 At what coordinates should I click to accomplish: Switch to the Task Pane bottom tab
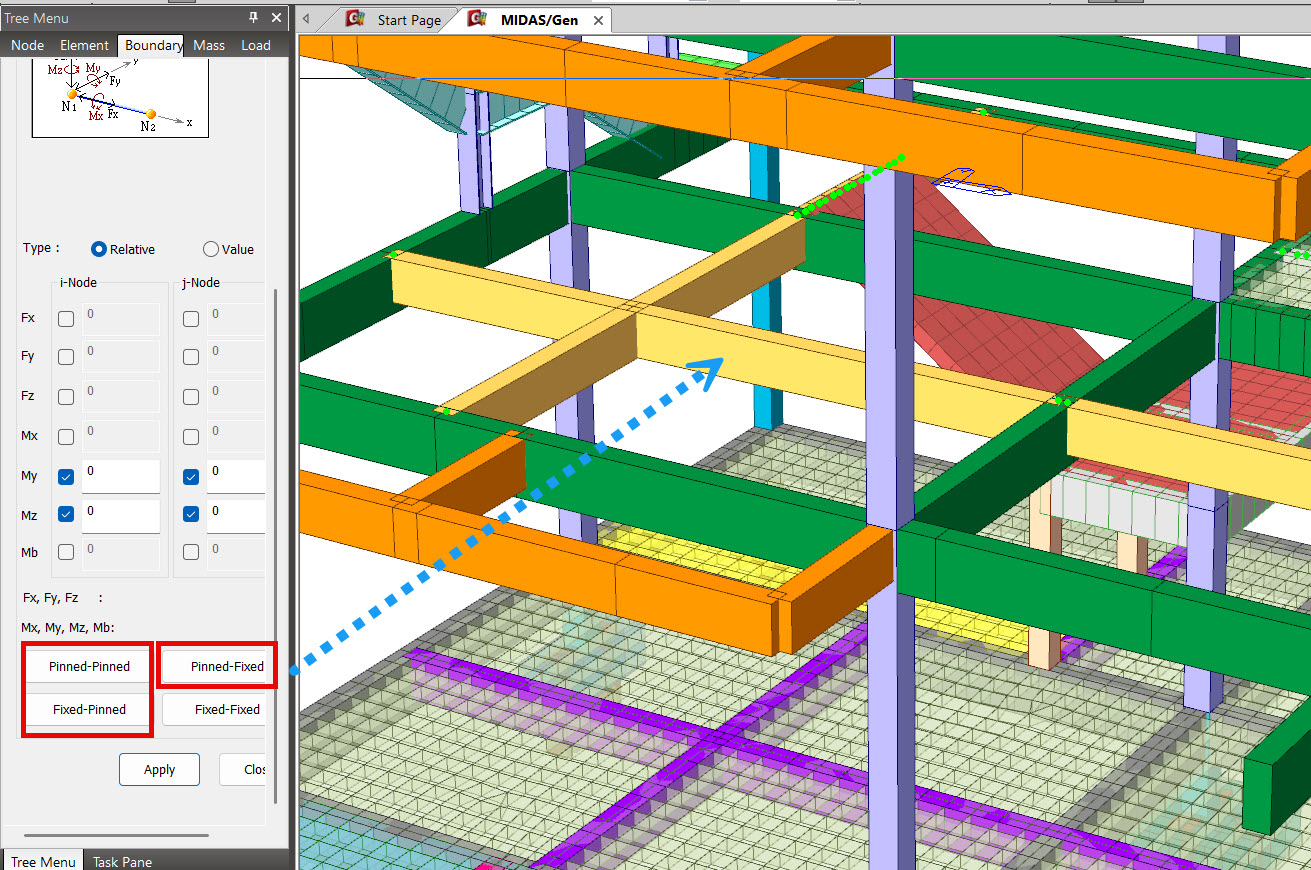coord(122,861)
